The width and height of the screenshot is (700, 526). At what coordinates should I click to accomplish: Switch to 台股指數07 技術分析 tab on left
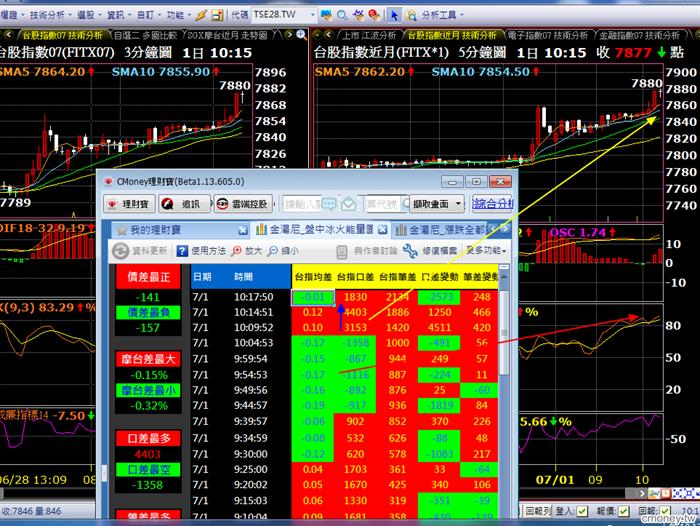(62, 35)
